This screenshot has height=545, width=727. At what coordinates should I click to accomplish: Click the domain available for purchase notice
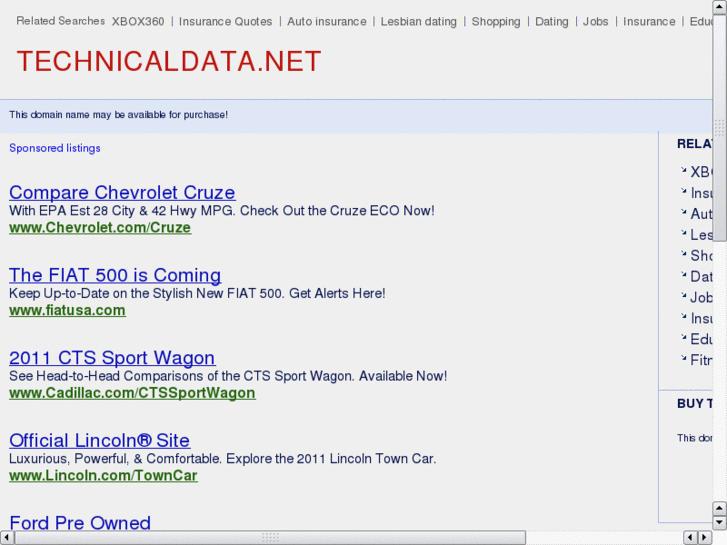pyautogui.click(x=119, y=115)
